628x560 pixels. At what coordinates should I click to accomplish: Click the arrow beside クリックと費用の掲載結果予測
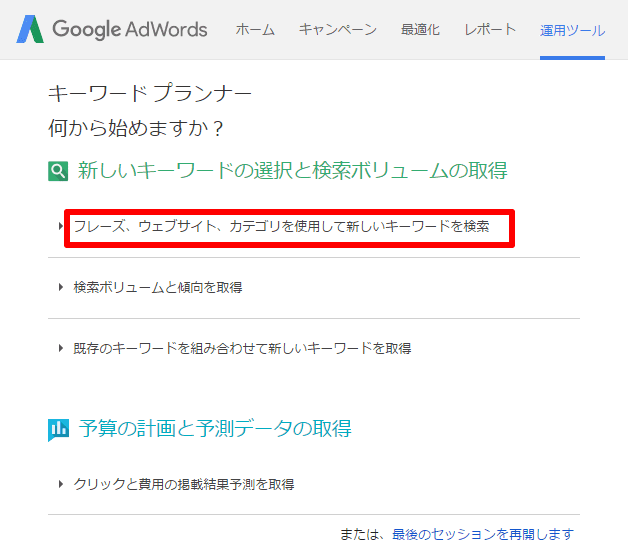61,484
